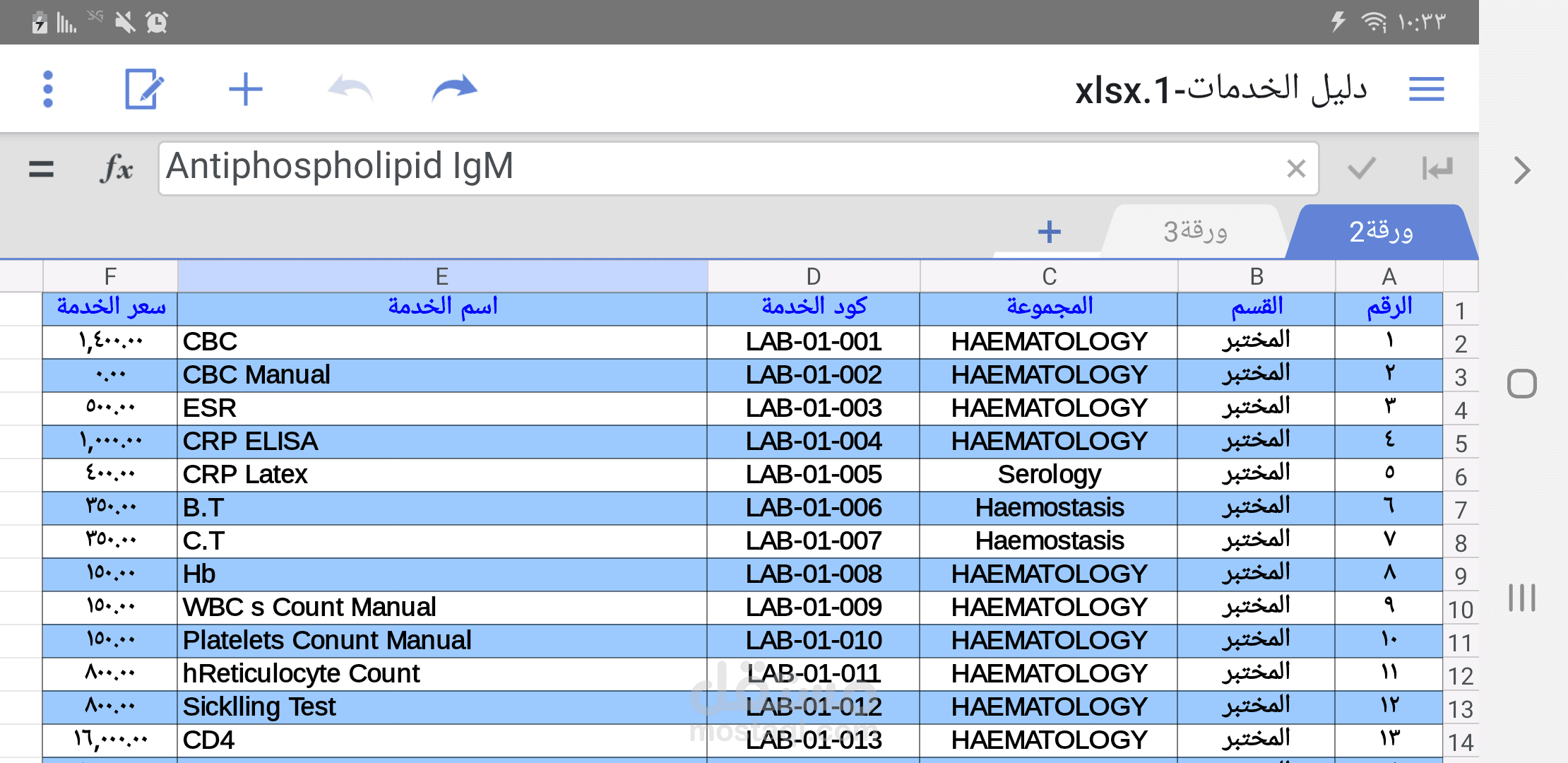Open the fx function insert button
The width and height of the screenshot is (1568, 763).
click(117, 169)
